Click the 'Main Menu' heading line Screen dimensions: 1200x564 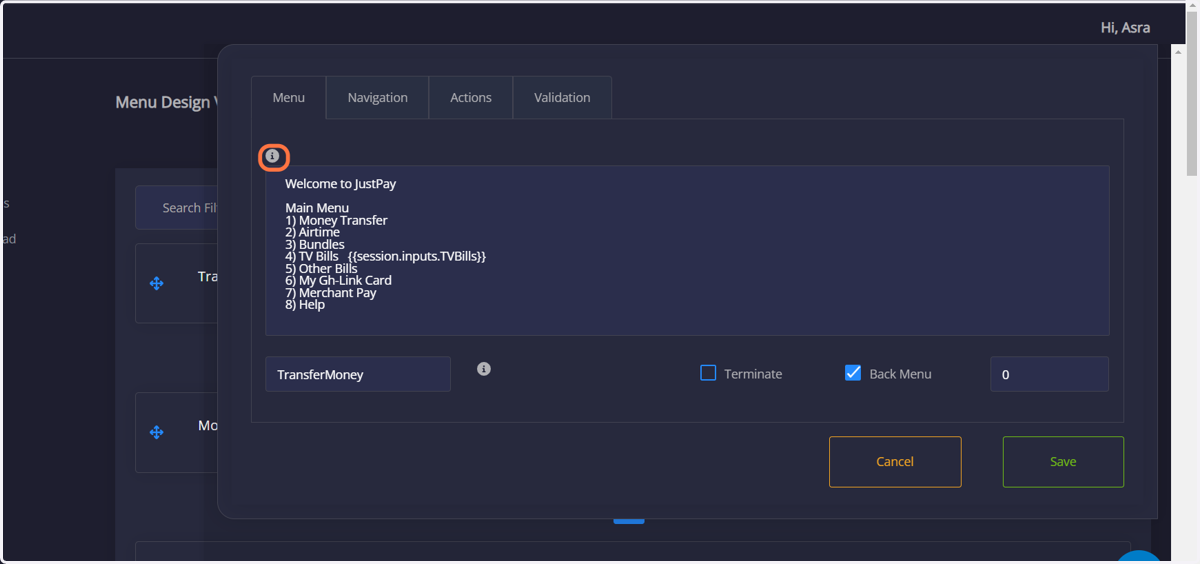pyautogui.click(x=317, y=208)
